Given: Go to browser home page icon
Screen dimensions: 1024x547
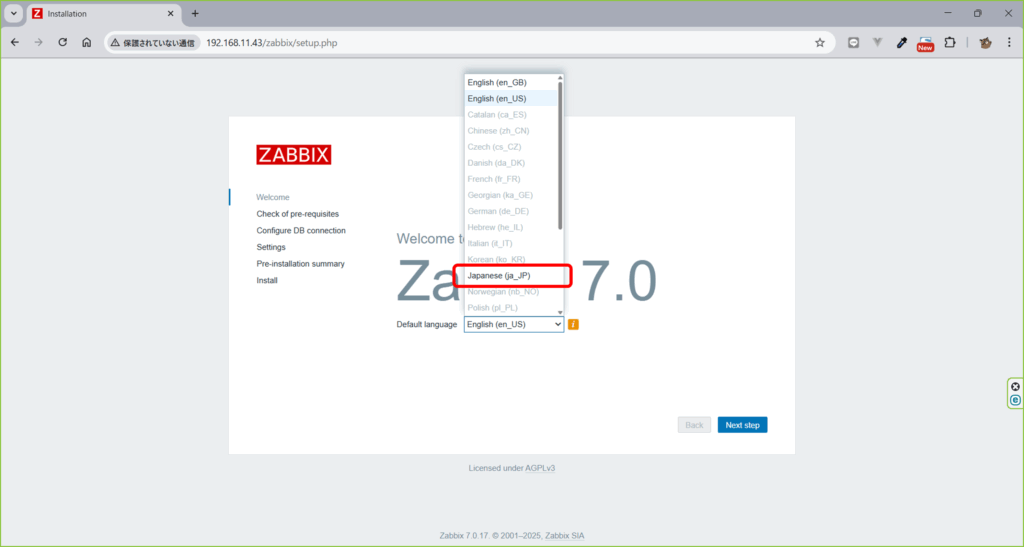Looking at the screenshot, I should 86,42.
